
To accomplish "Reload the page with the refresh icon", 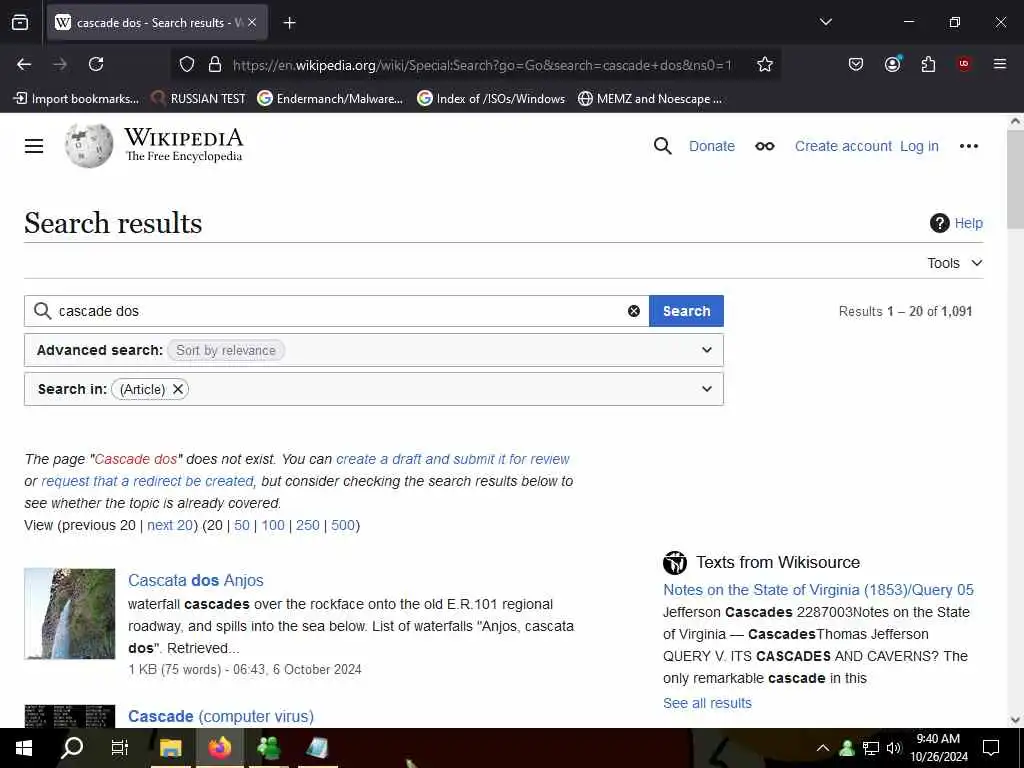I will point(96,64).
